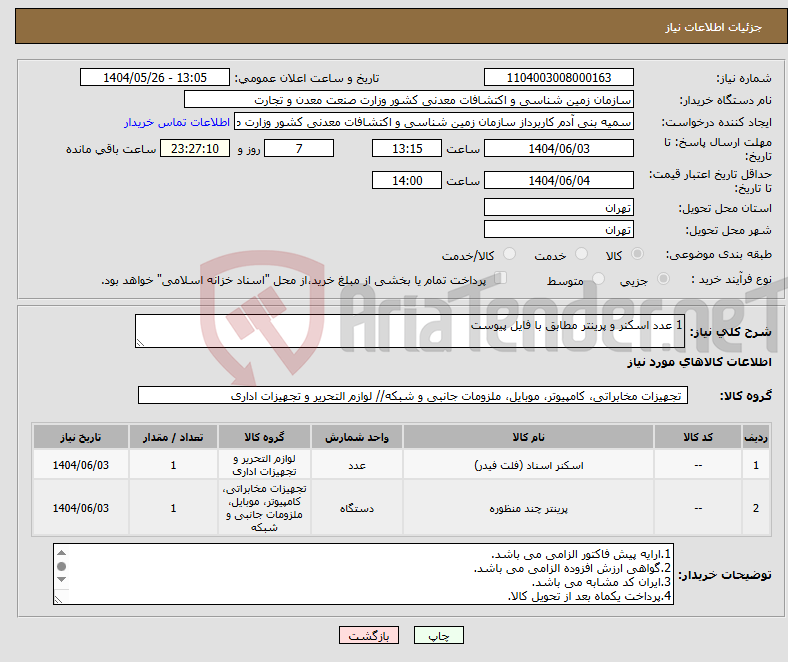Click the request creator name field

point(434,122)
